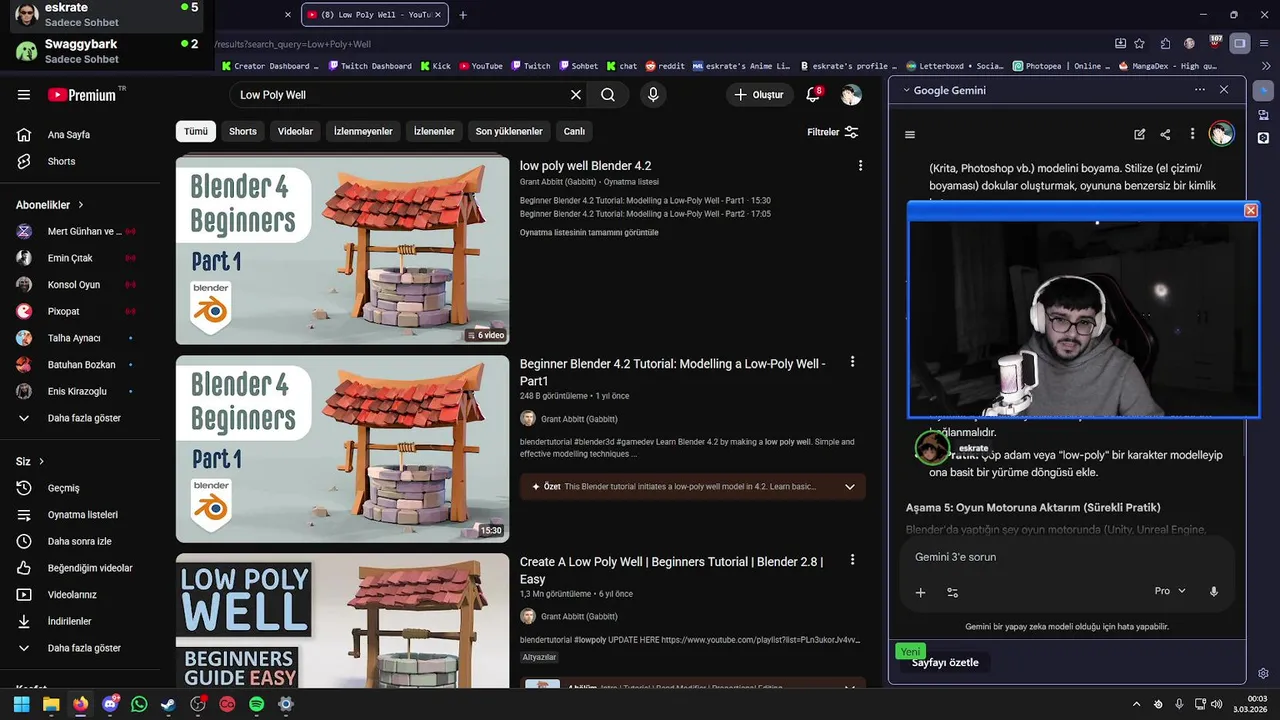The image size is (1280, 720).
Task: Open Beğendiğim videolar in sidebar
Action: [x=89, y=568]
